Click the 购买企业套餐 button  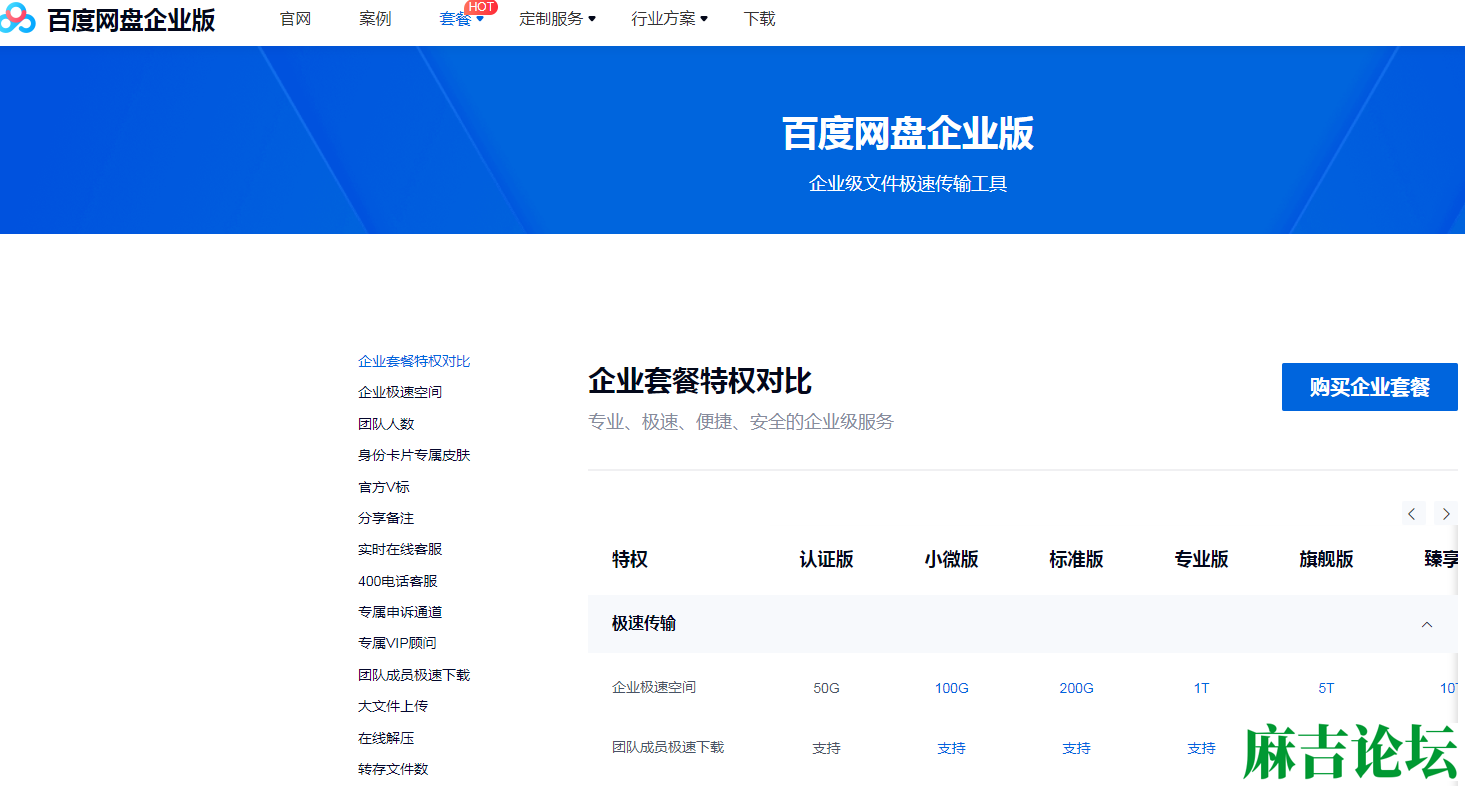(1369, 387)
